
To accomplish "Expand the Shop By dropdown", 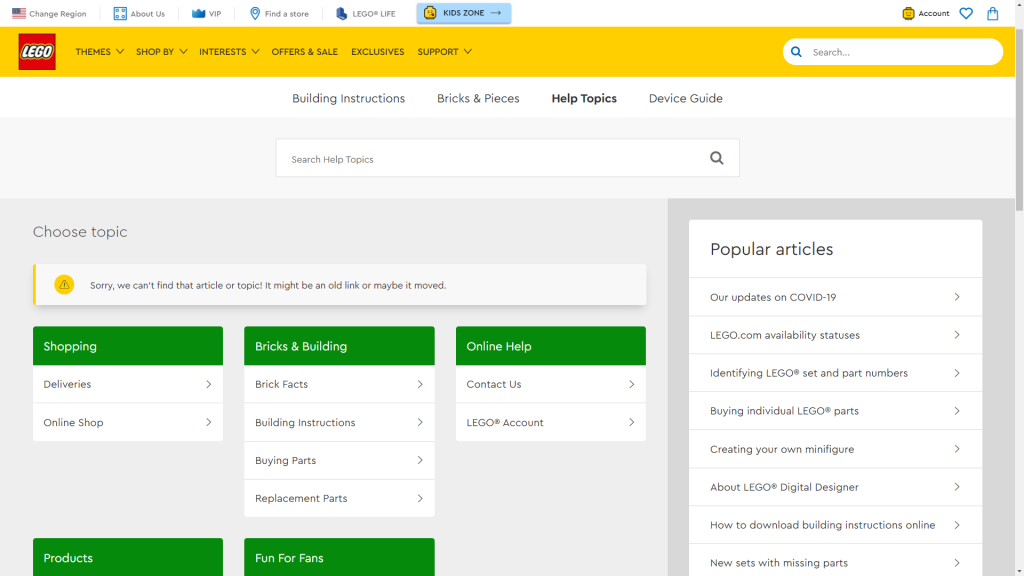I will pos(161,52).
